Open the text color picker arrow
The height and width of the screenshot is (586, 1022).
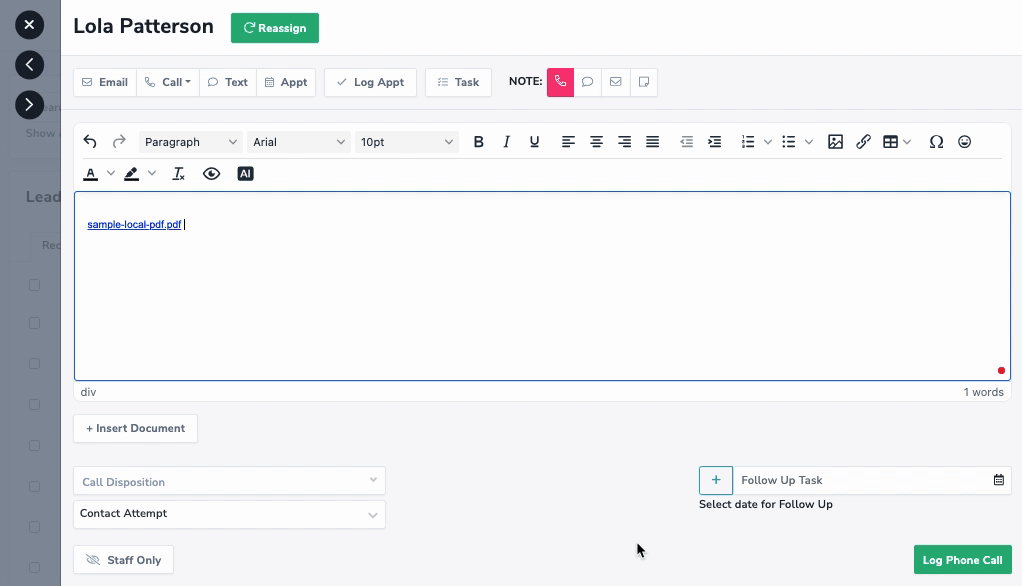[x=111, y=174]
